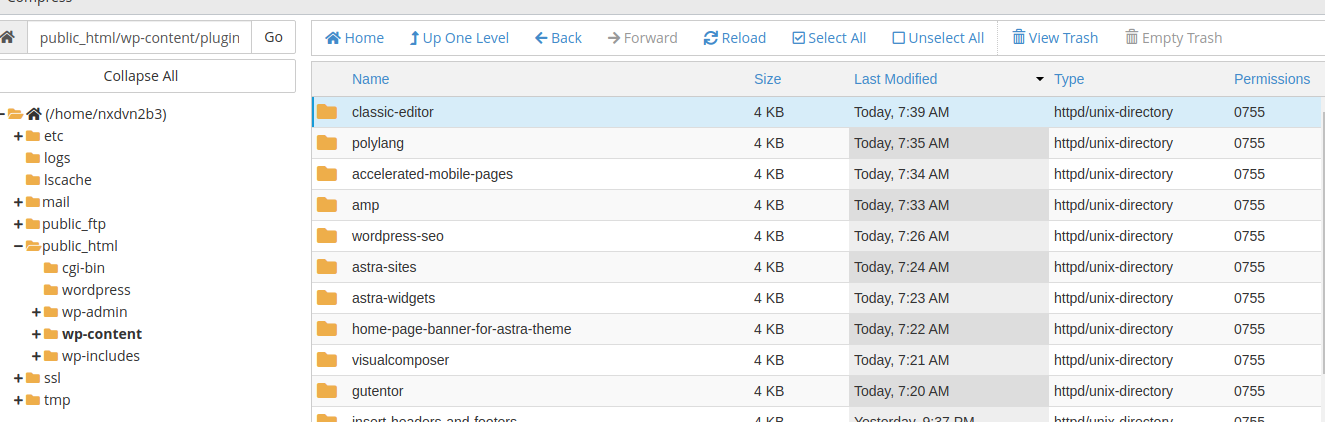Click the sort arrow next to Last Modified
Screen dimensions: 1325x422
(x=1040, y=79)
